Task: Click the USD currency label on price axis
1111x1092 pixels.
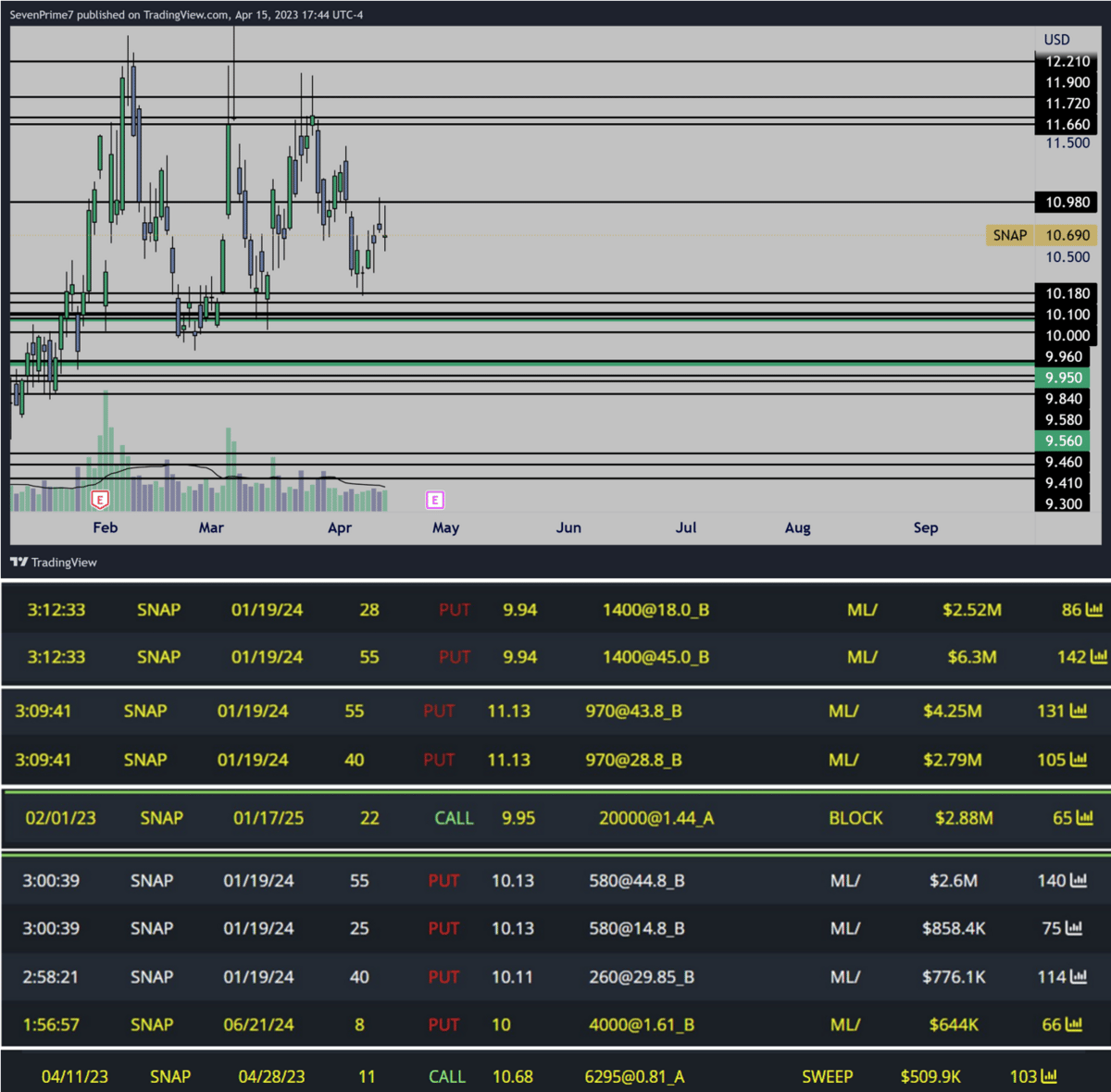Action: point(1056,40)
